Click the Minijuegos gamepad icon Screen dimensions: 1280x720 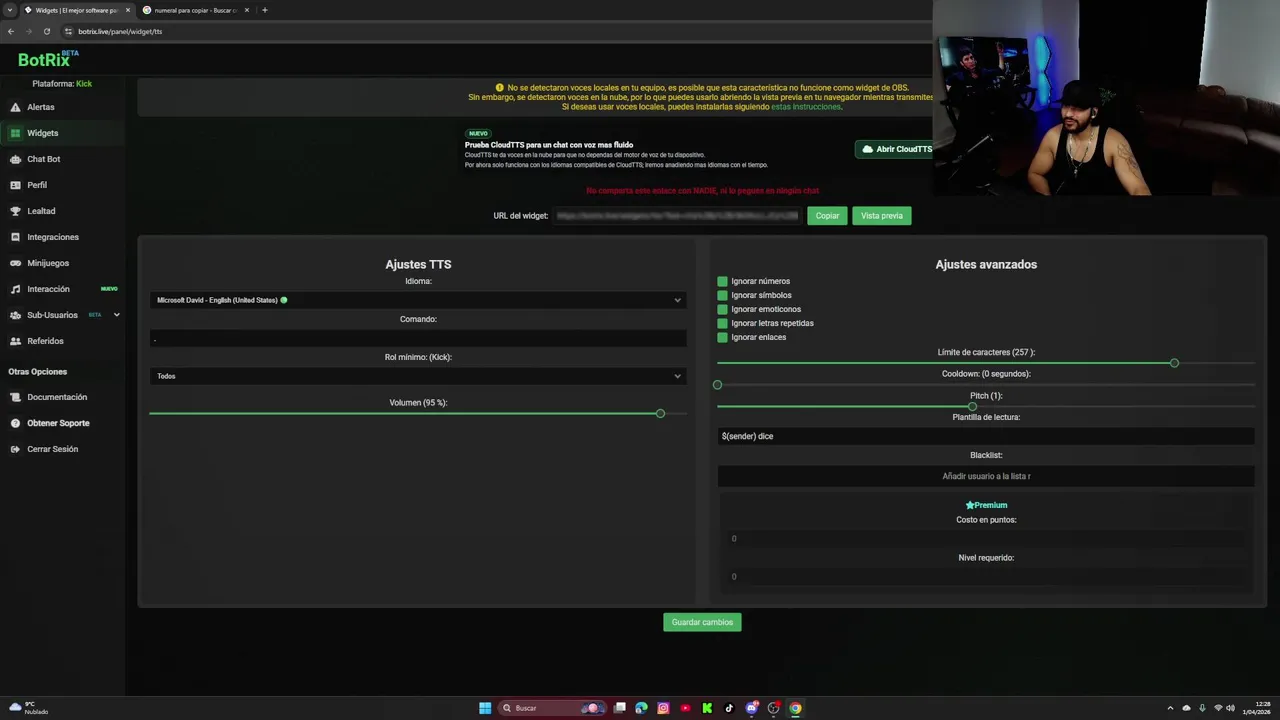(x=15, y=263)
